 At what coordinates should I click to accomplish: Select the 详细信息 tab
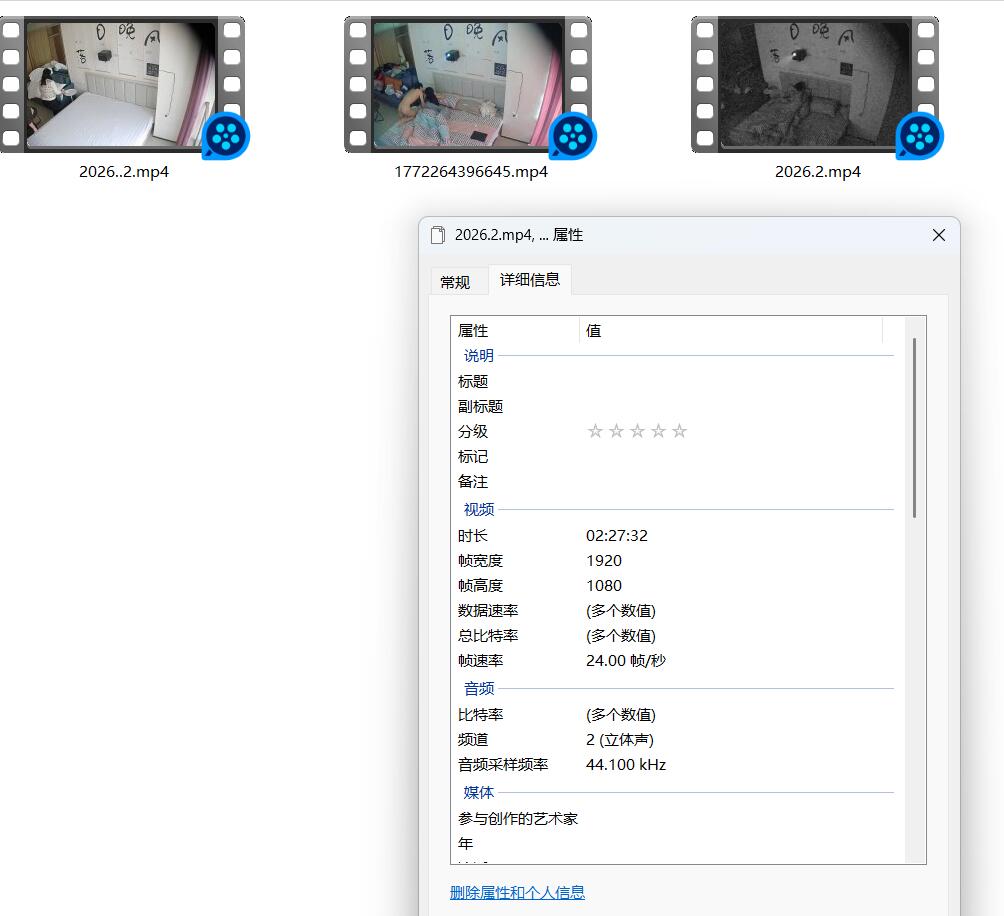coord(530,280)
